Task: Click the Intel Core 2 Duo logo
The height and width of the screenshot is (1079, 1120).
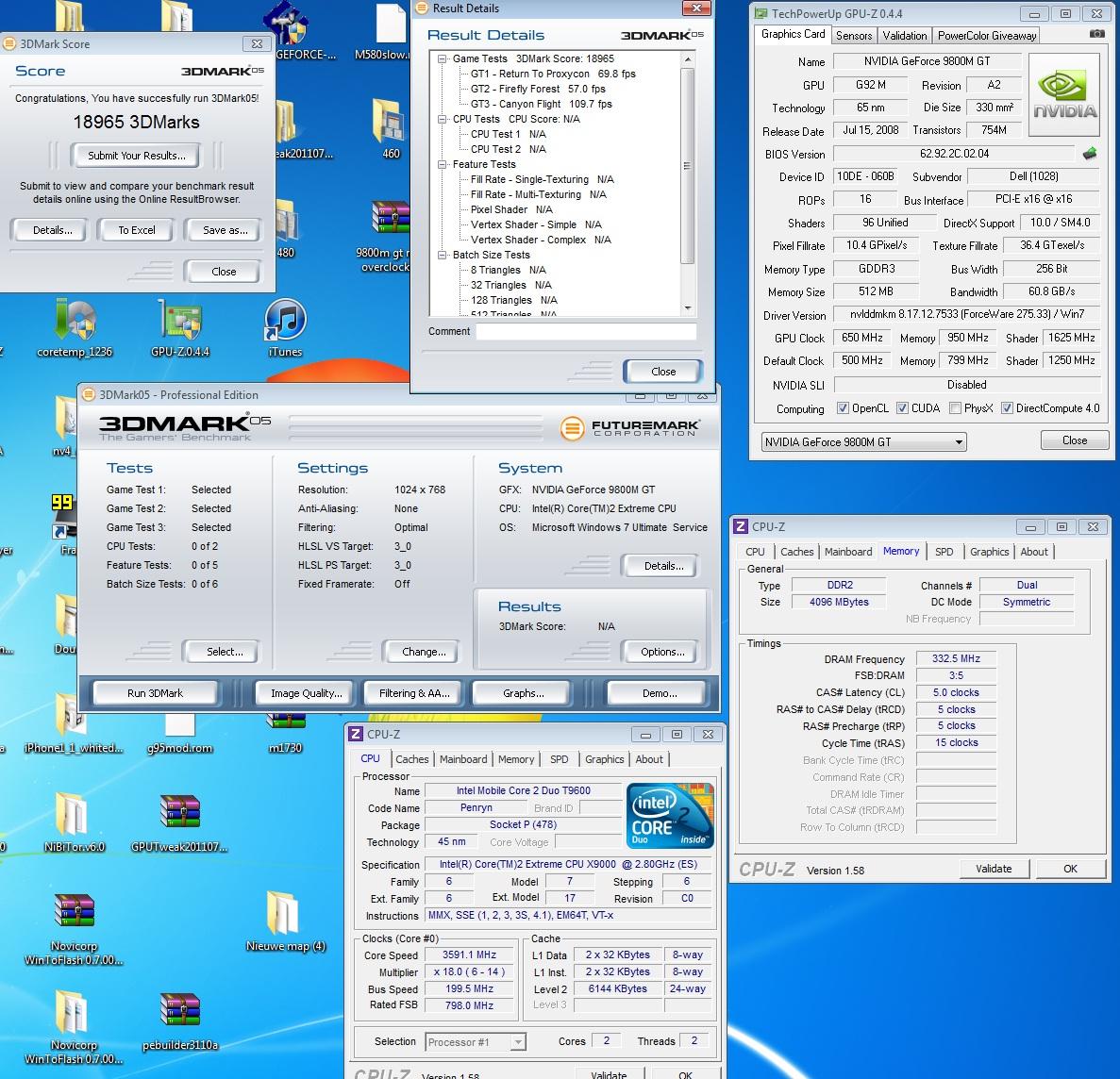Action: coord(669,816)
